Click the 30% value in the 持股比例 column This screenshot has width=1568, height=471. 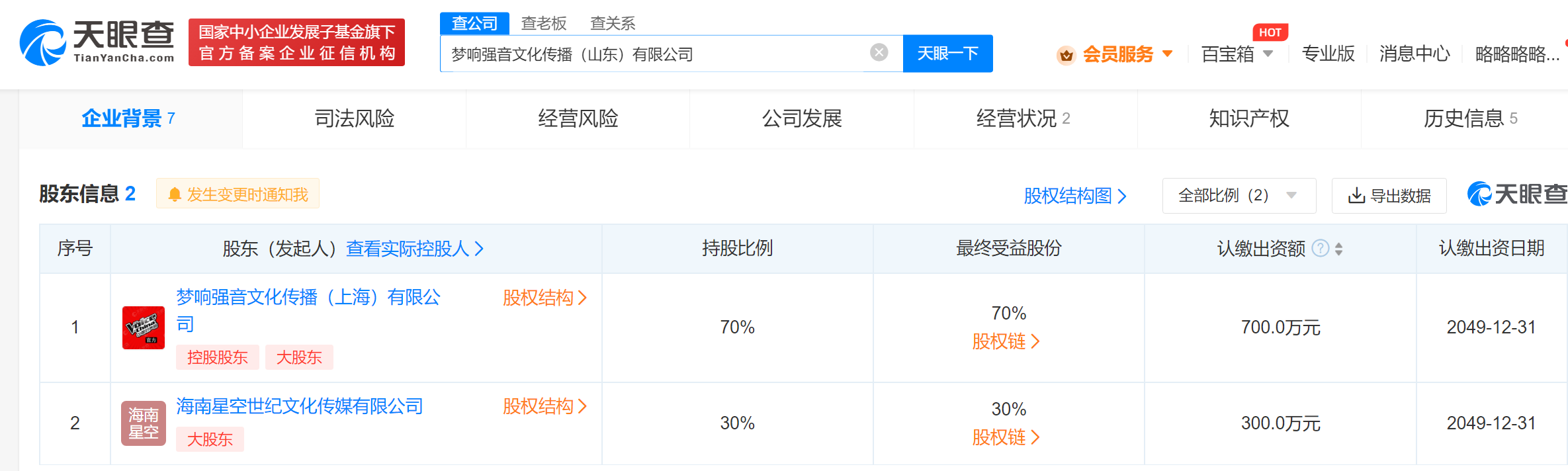click(737, 423)
